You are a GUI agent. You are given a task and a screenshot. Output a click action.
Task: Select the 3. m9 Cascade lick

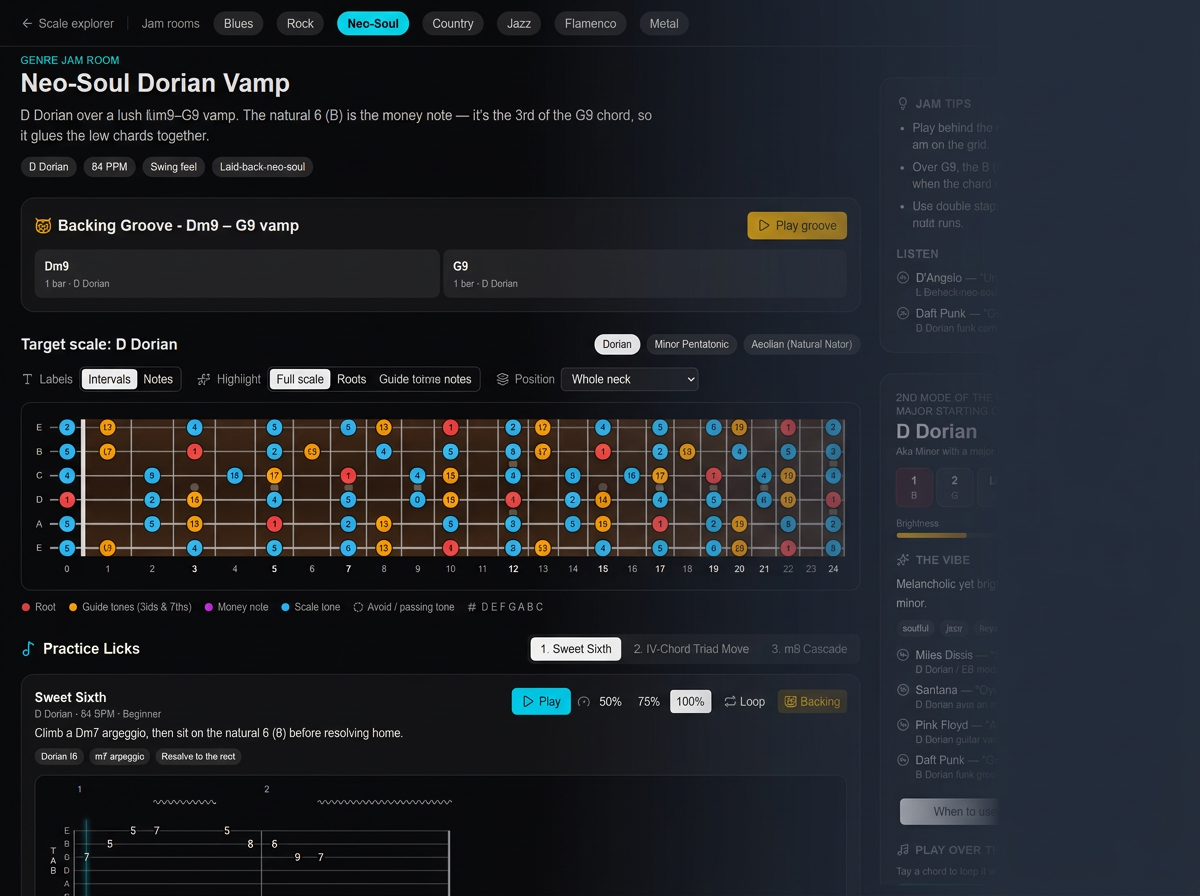pyautogui.click(x=809, y=649)
